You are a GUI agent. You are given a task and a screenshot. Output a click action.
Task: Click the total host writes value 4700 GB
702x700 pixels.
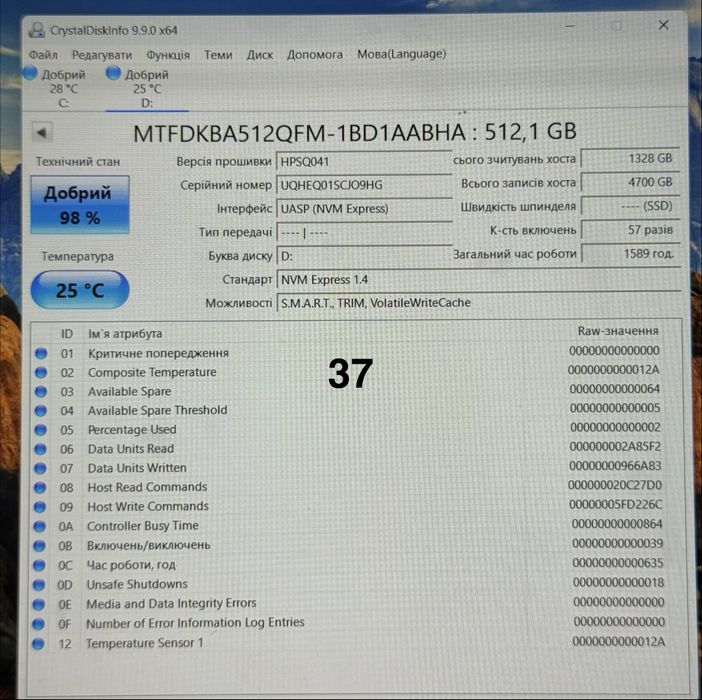coord(630,183)
